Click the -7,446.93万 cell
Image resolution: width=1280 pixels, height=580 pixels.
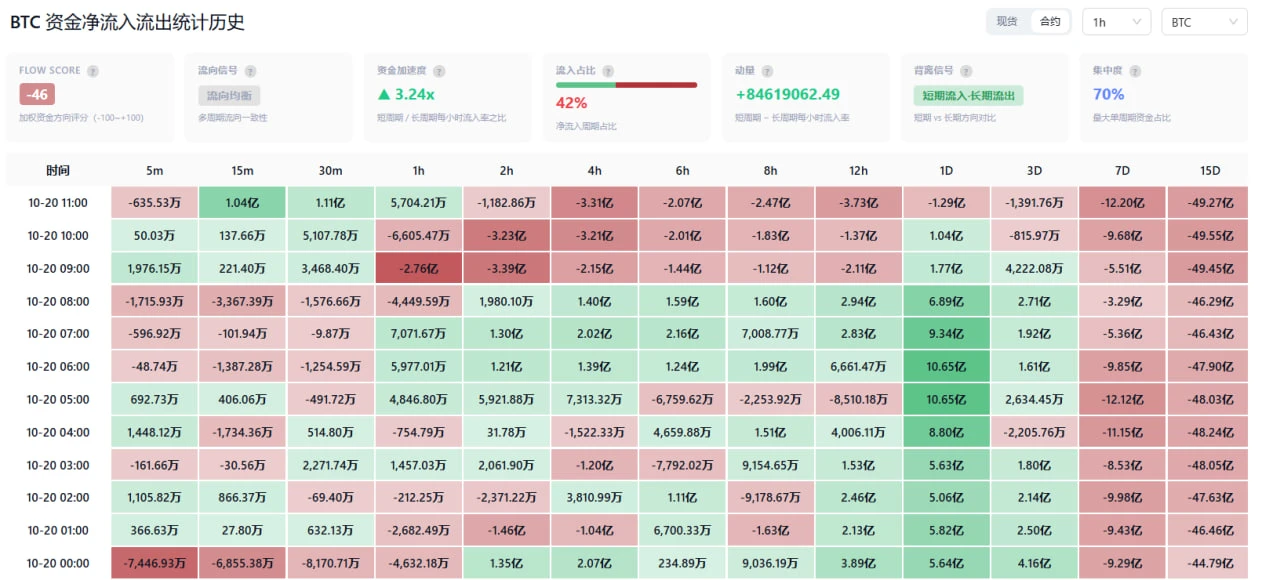tap(154, 563)
